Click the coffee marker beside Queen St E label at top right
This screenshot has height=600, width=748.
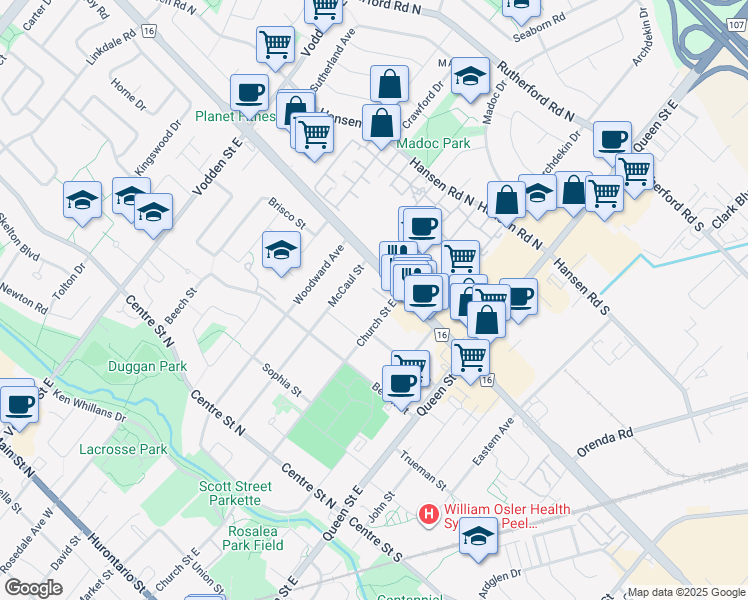pyautogui.click(x=612, y=140)
